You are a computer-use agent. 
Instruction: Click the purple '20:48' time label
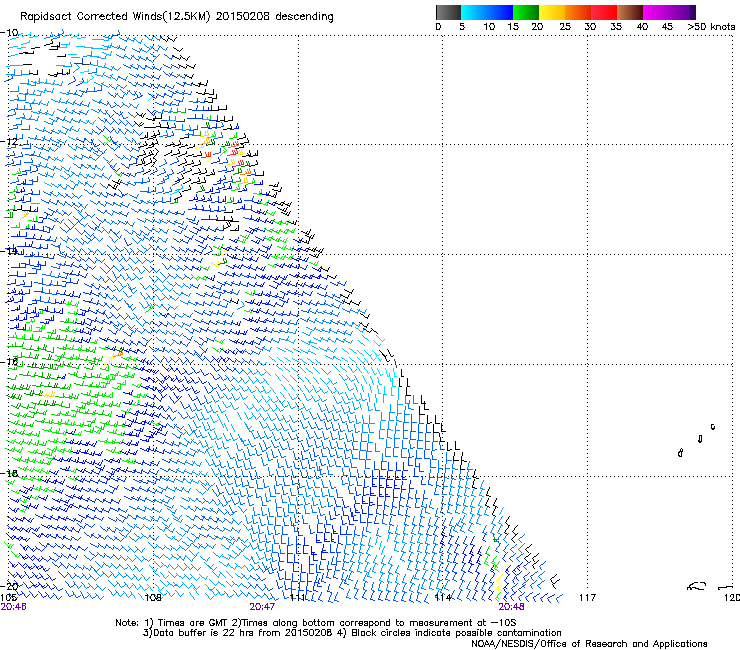pyautogui.click(x=511, y=607)
